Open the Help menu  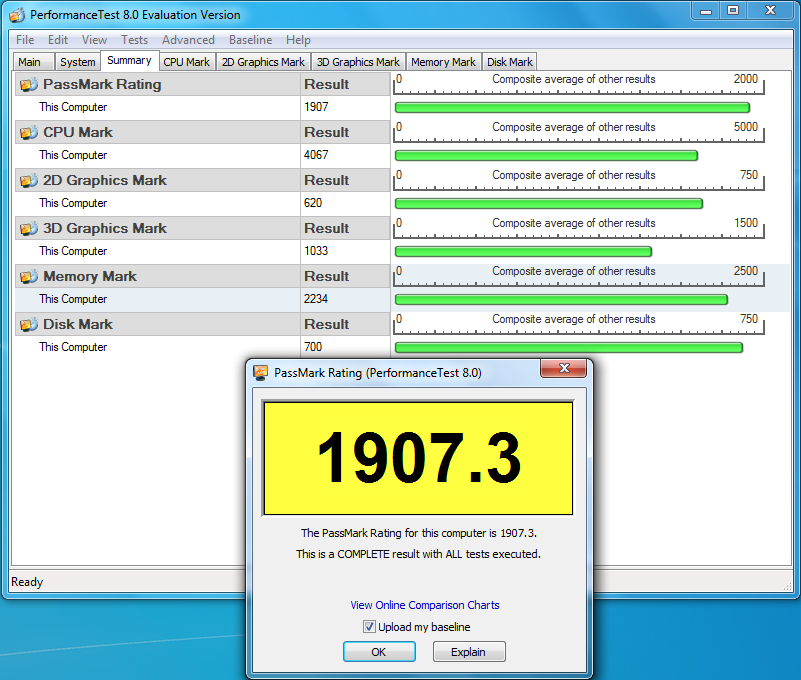click(298, 40)
